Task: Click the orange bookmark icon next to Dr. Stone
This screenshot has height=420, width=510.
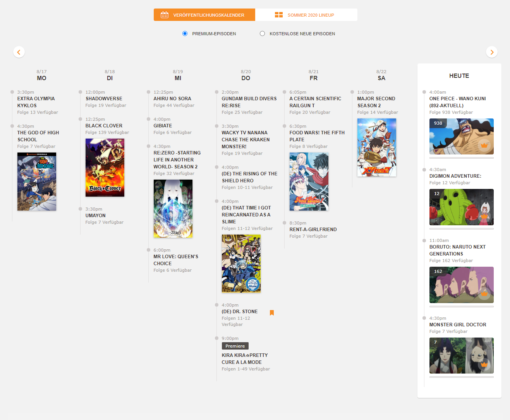Action: pos(272,312)
